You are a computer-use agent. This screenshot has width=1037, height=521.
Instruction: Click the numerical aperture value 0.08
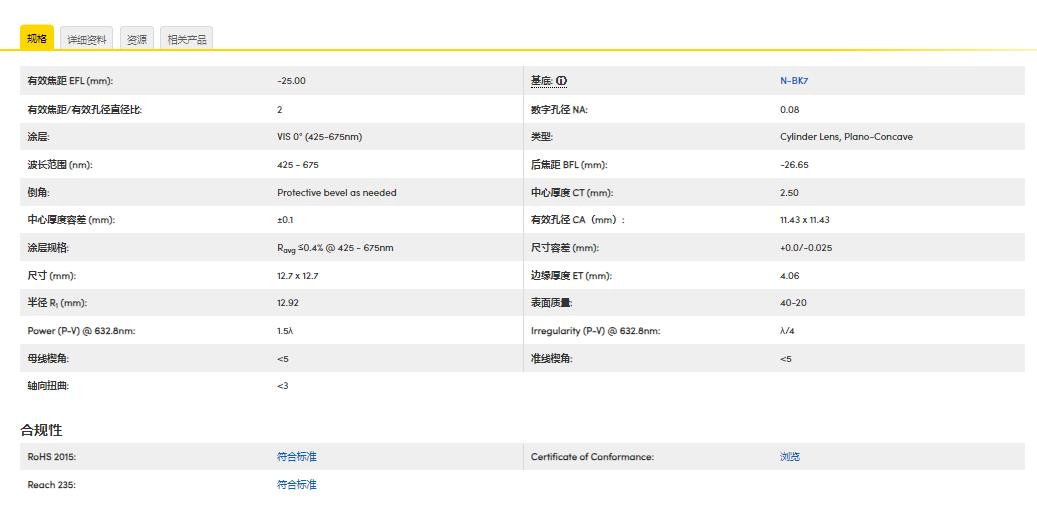790,110
